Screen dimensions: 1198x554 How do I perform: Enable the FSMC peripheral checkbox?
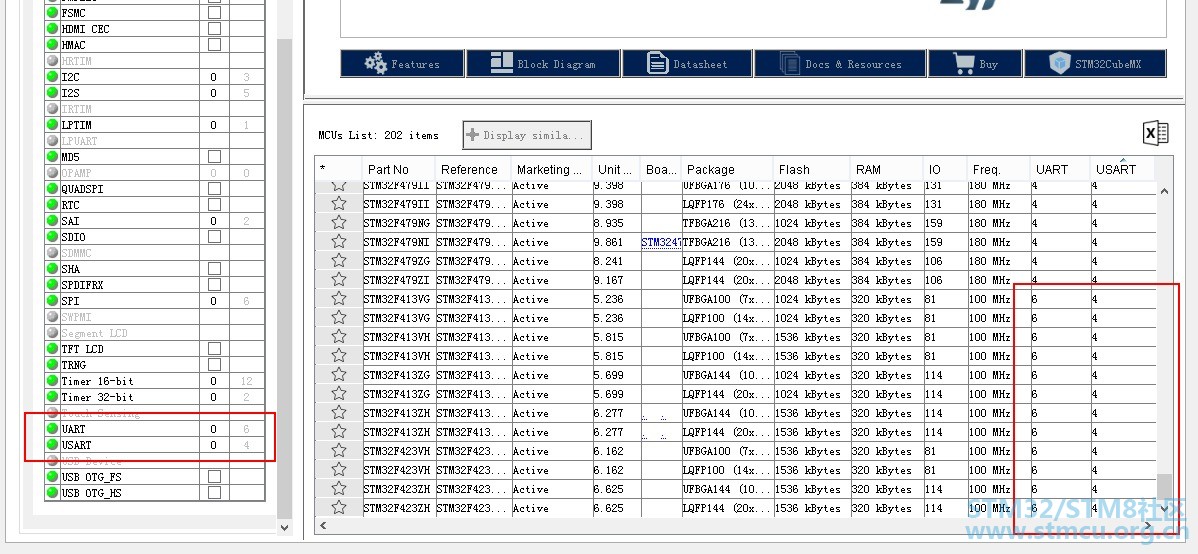click(215, 13)
